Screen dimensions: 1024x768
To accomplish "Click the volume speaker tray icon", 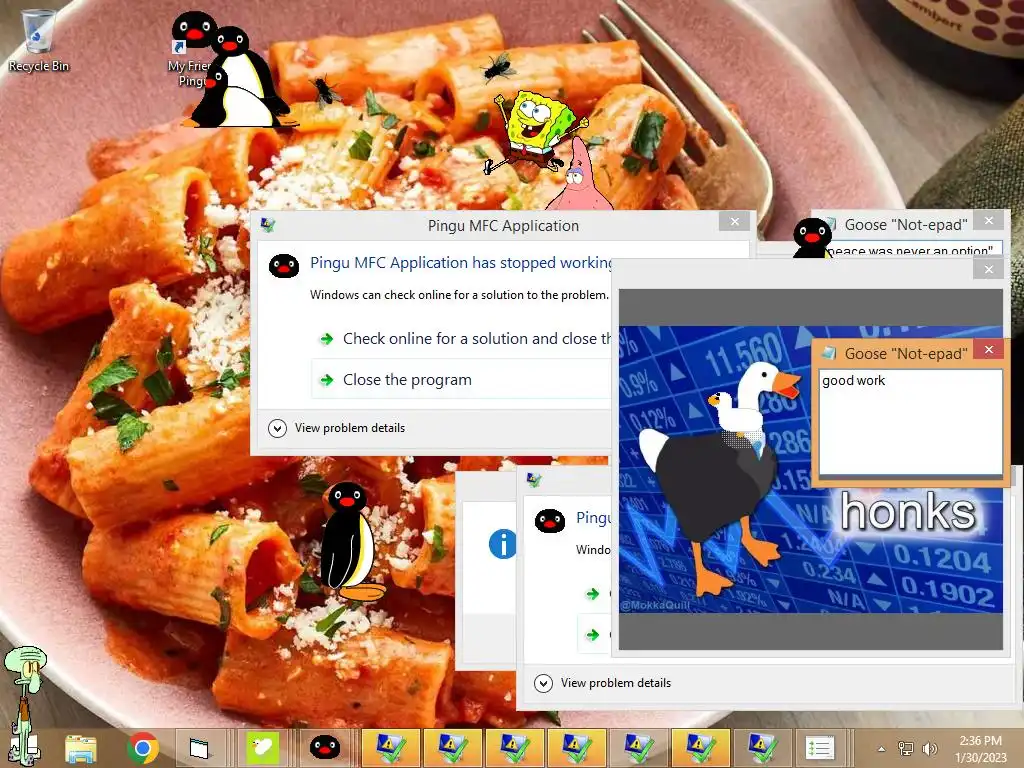I will pos(929,748).
